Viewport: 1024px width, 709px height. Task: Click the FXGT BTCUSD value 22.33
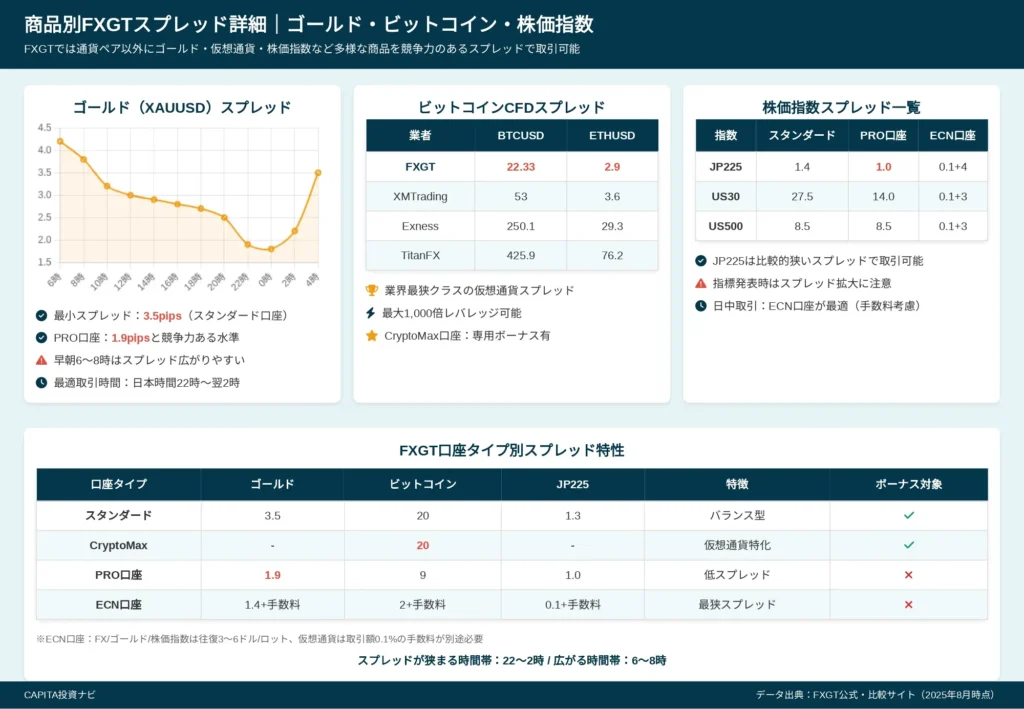[521, 167]
